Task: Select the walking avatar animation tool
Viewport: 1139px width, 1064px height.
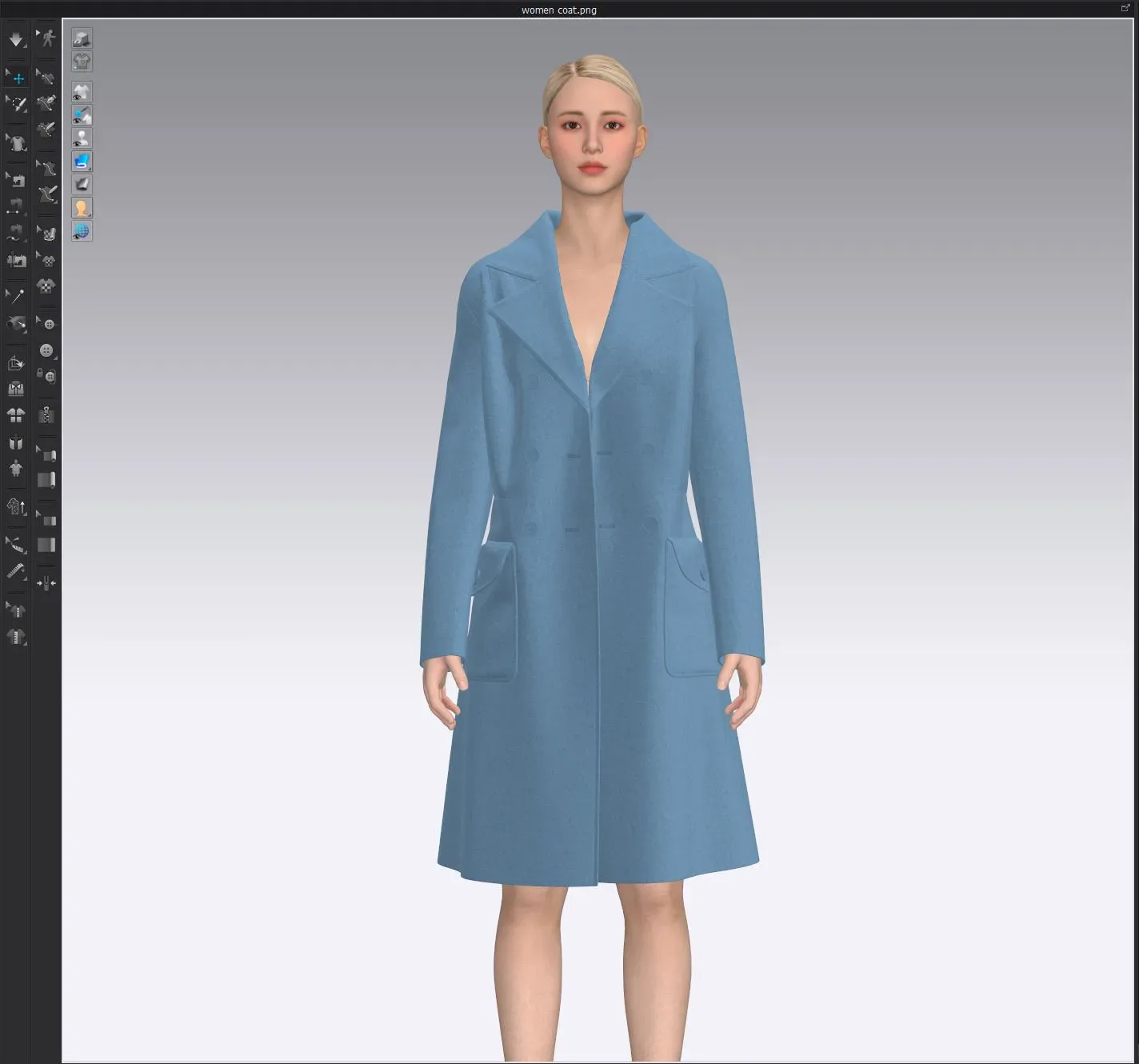Action: (x=48, y=38)
